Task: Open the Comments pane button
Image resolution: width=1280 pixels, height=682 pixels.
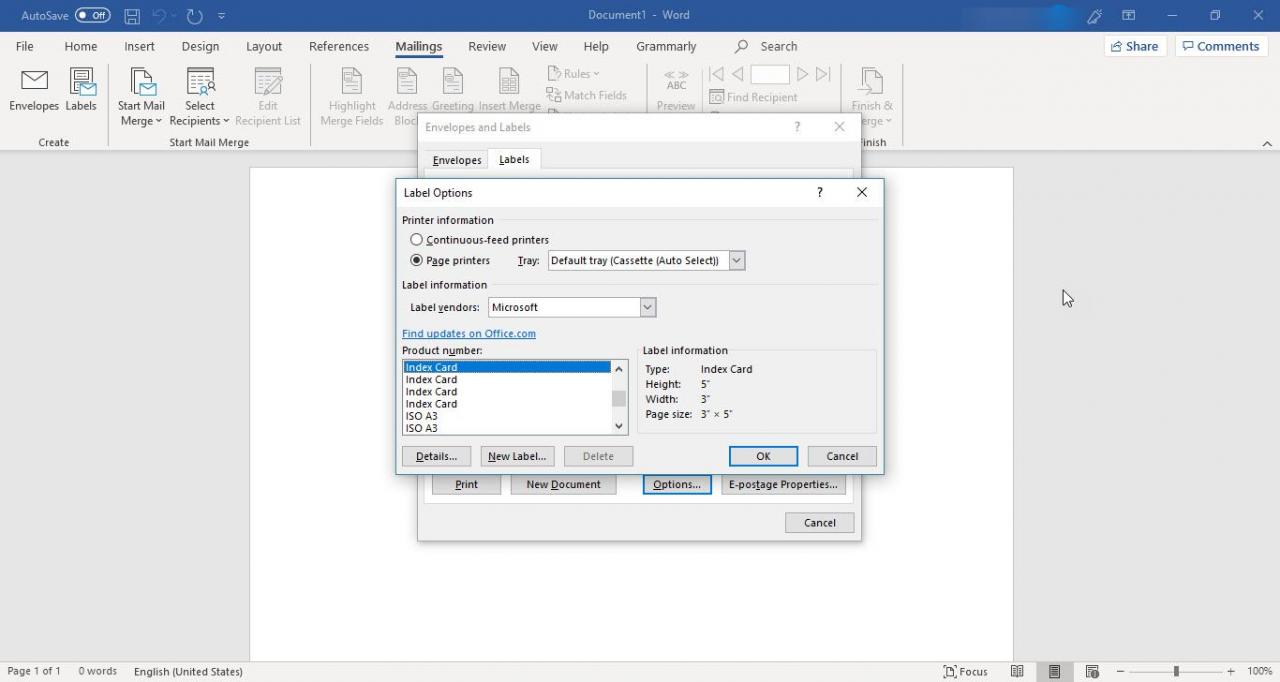Action: click(1221, 46)
